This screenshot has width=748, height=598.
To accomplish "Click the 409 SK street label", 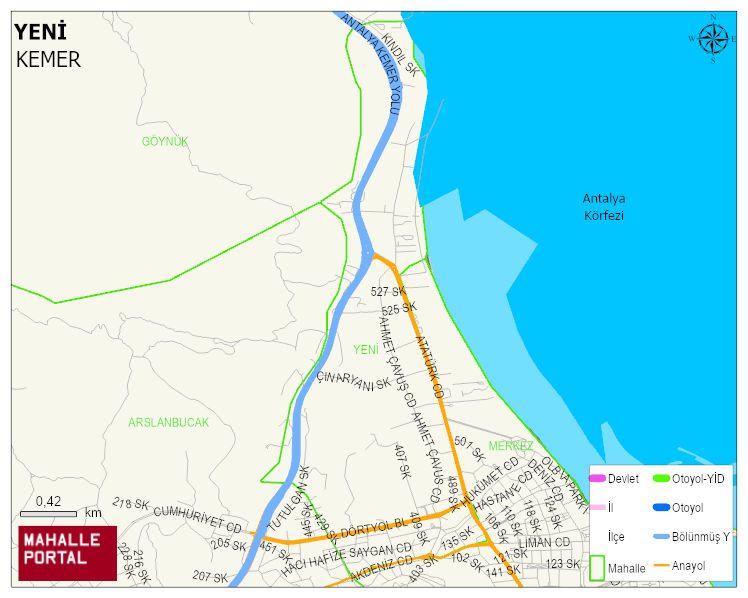I will coord(420,529).
